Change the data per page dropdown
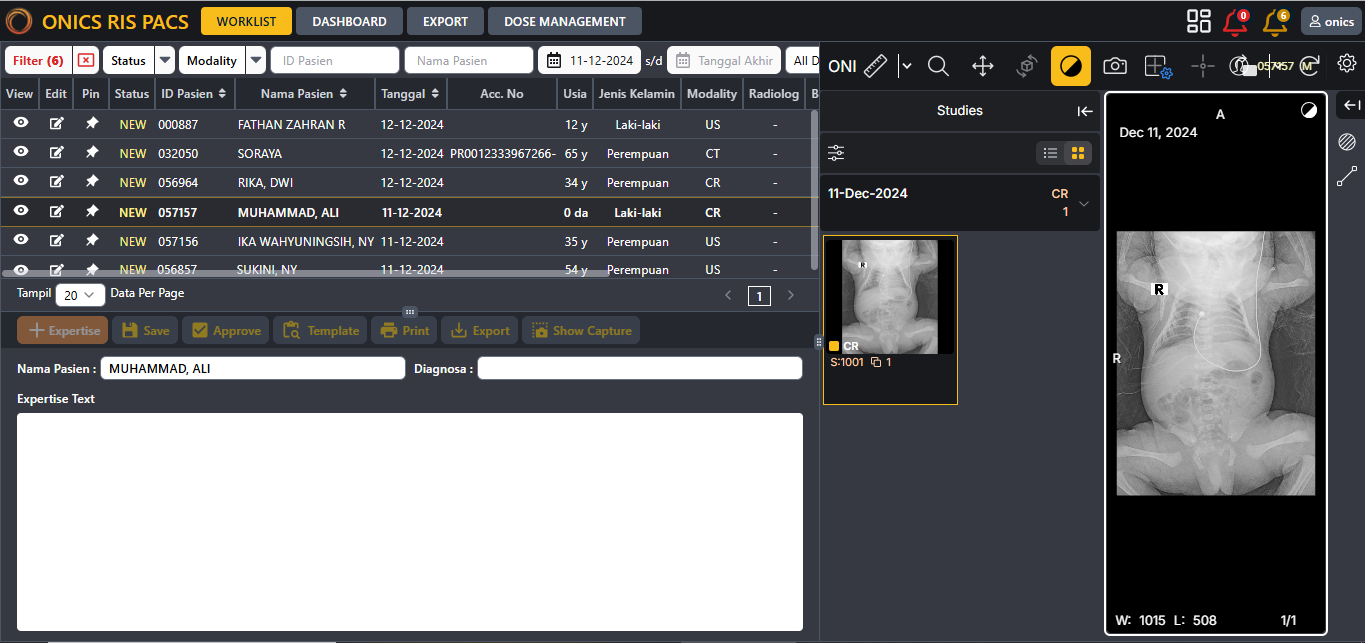1365x643 pixels. [x=81, y=295]
